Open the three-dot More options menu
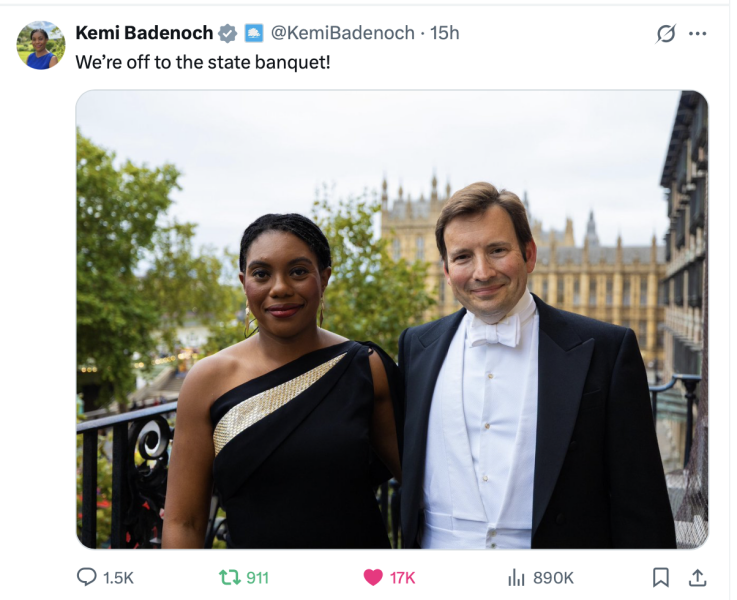The image size is (737, 600). click(x=698, y=34)
